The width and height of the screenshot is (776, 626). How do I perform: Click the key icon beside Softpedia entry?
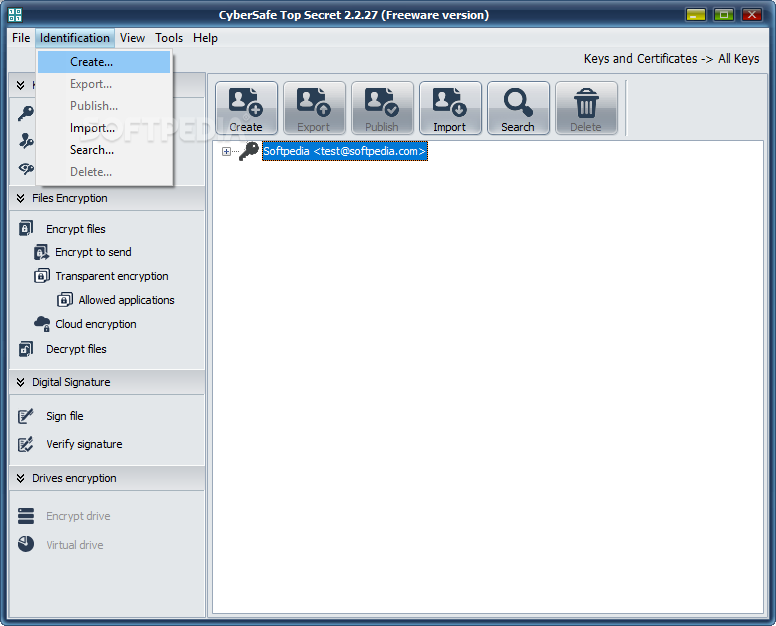tap(249, 151)
